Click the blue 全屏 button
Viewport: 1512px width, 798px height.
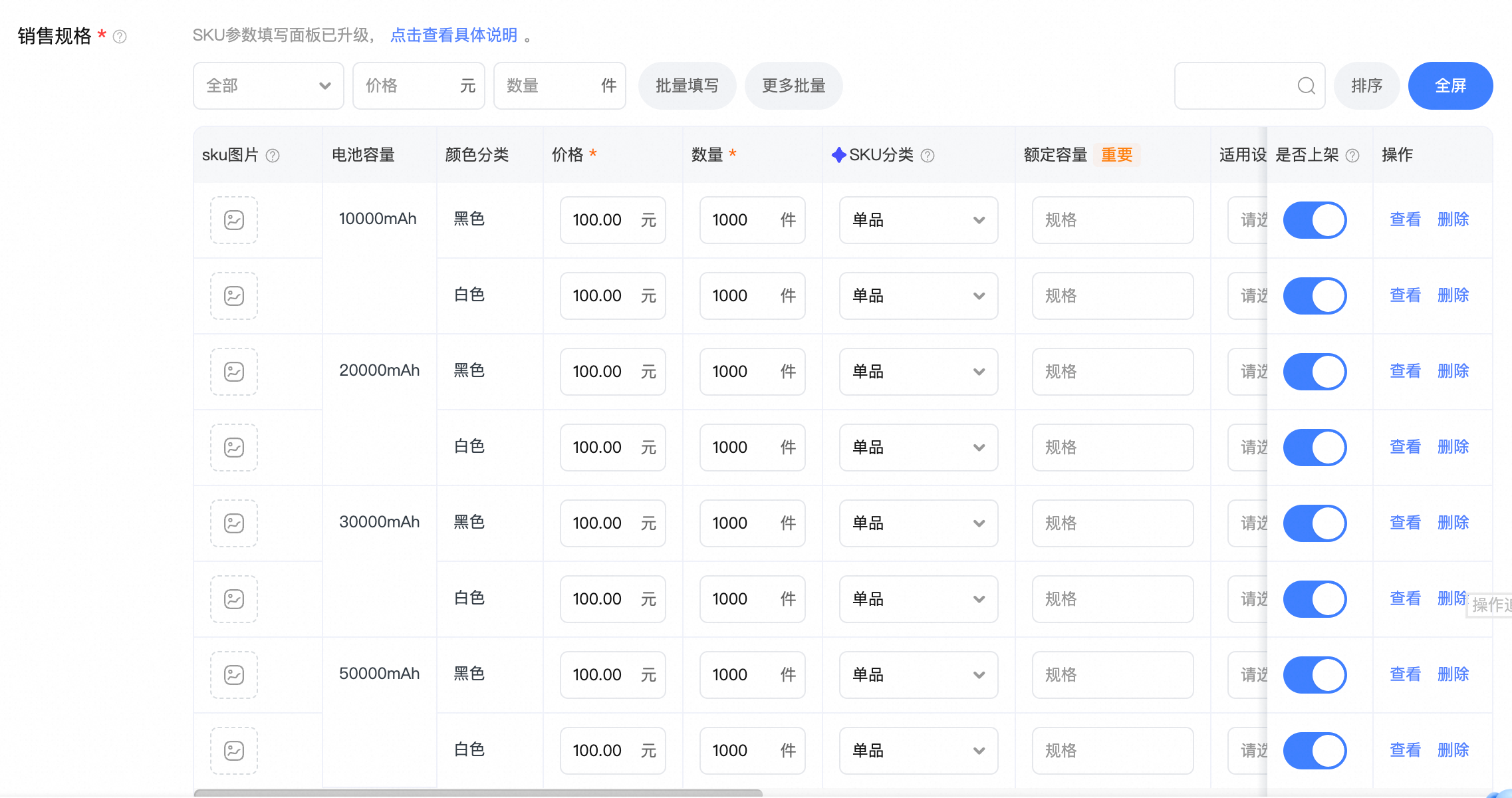click(x=1450, y=86)
